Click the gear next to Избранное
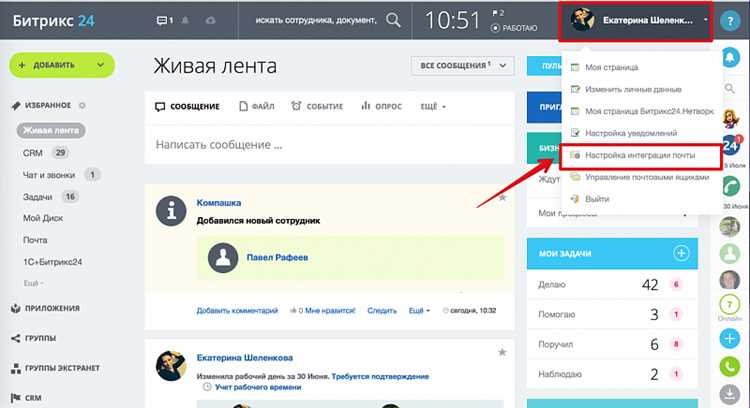Image resolution: width=750 pixels, height=408 pixels. click(x=82, y=105)
